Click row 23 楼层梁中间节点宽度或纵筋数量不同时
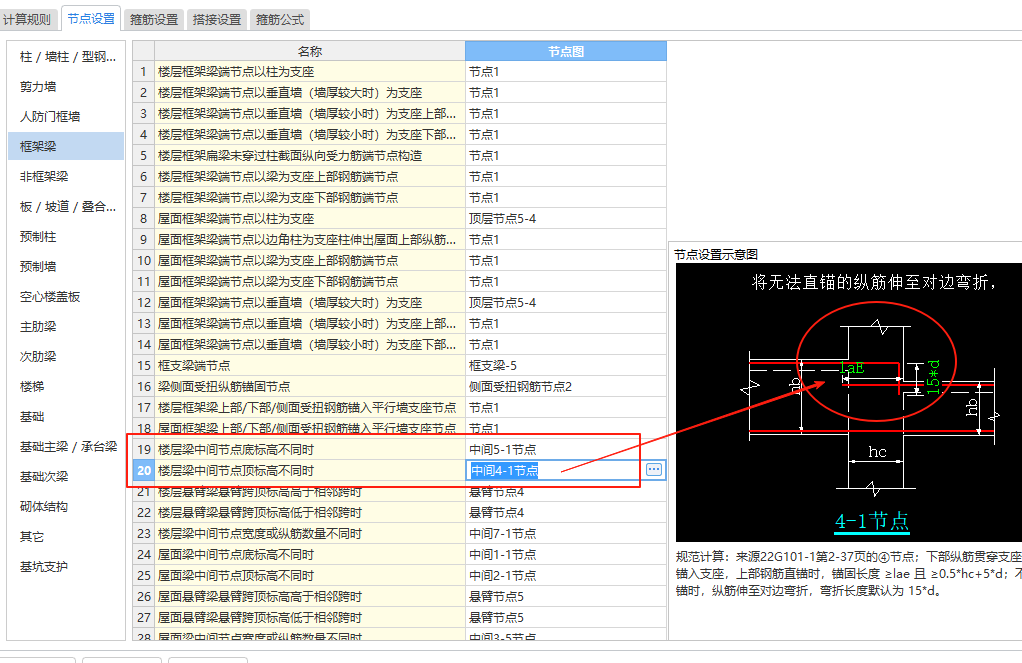Viewport: 1022px width, 663px height. coord(310,533)
